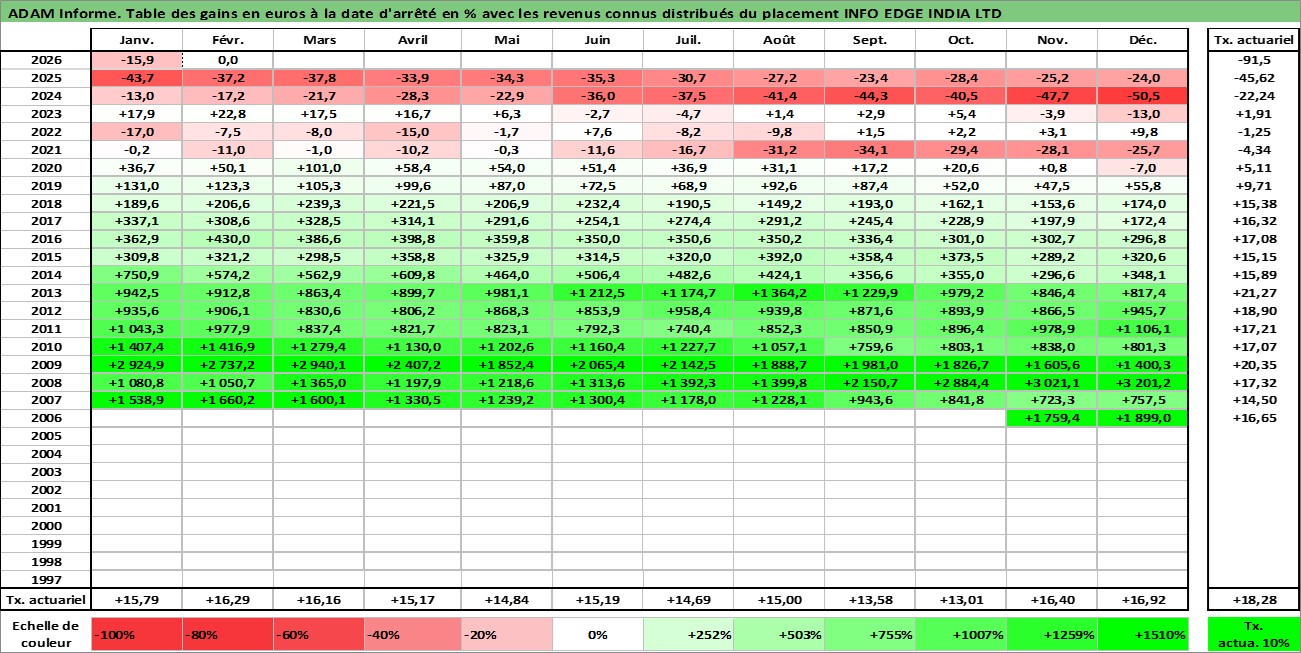Click the -47,7 cell for November 2024
Viewport: 1301px width, 653px height.
pos(1052,96)
